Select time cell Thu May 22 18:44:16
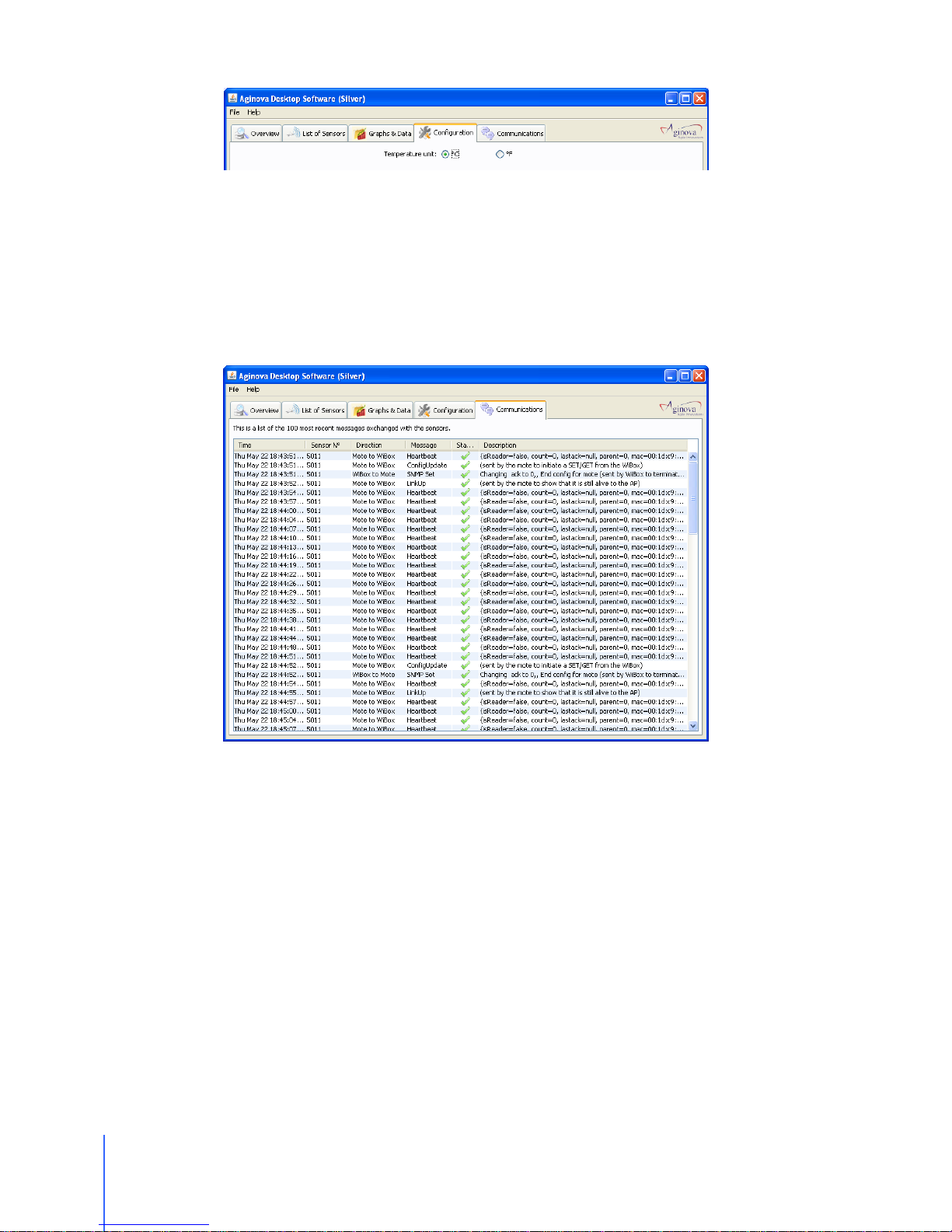 (x=269, y=557)
